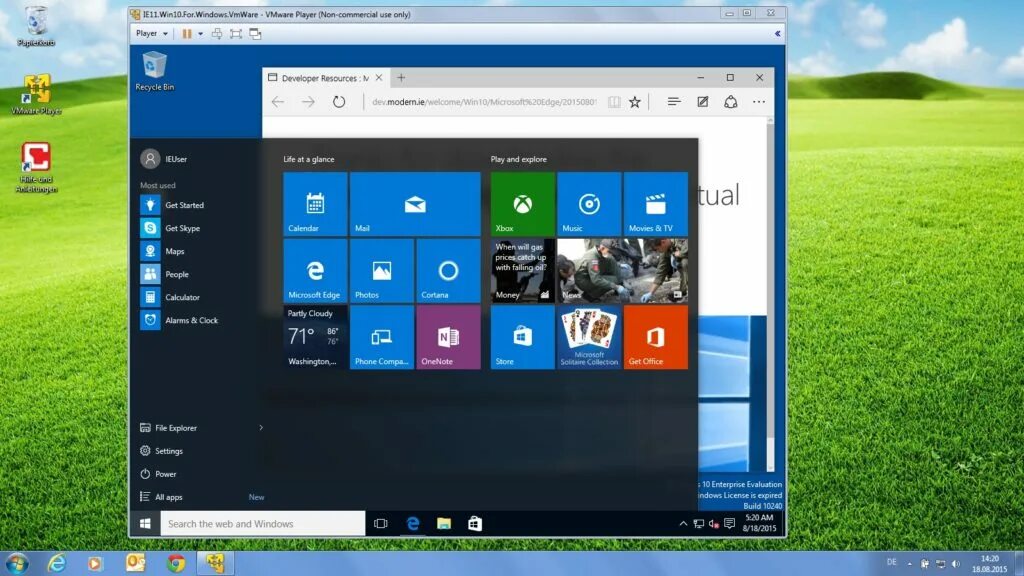
Task: Collapse the VMware toolbar with the chevron
Action: (776, 33)
